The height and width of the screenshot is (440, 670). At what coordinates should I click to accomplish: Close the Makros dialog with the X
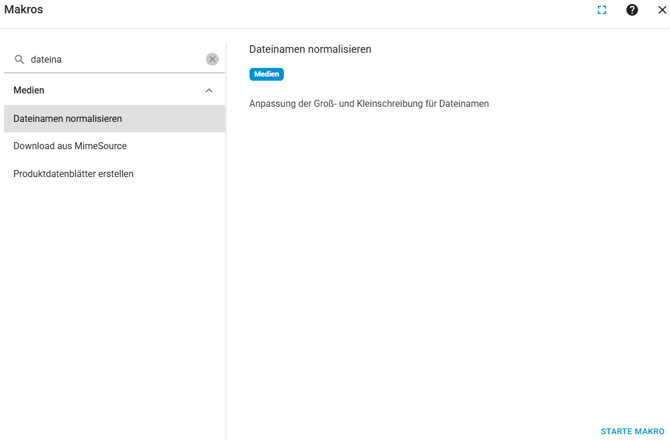pos(661,10)
